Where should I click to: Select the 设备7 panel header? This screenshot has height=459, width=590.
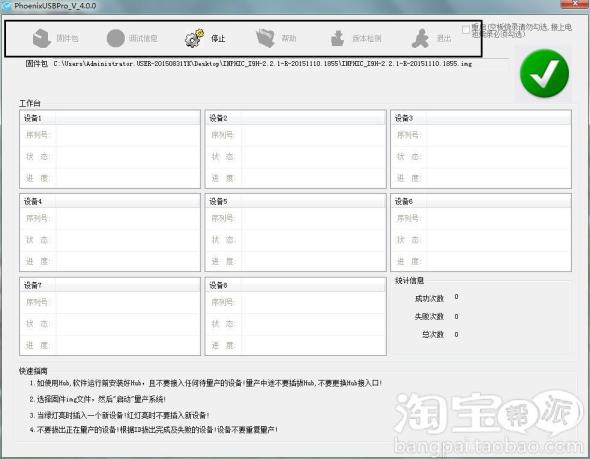[110, 286]
